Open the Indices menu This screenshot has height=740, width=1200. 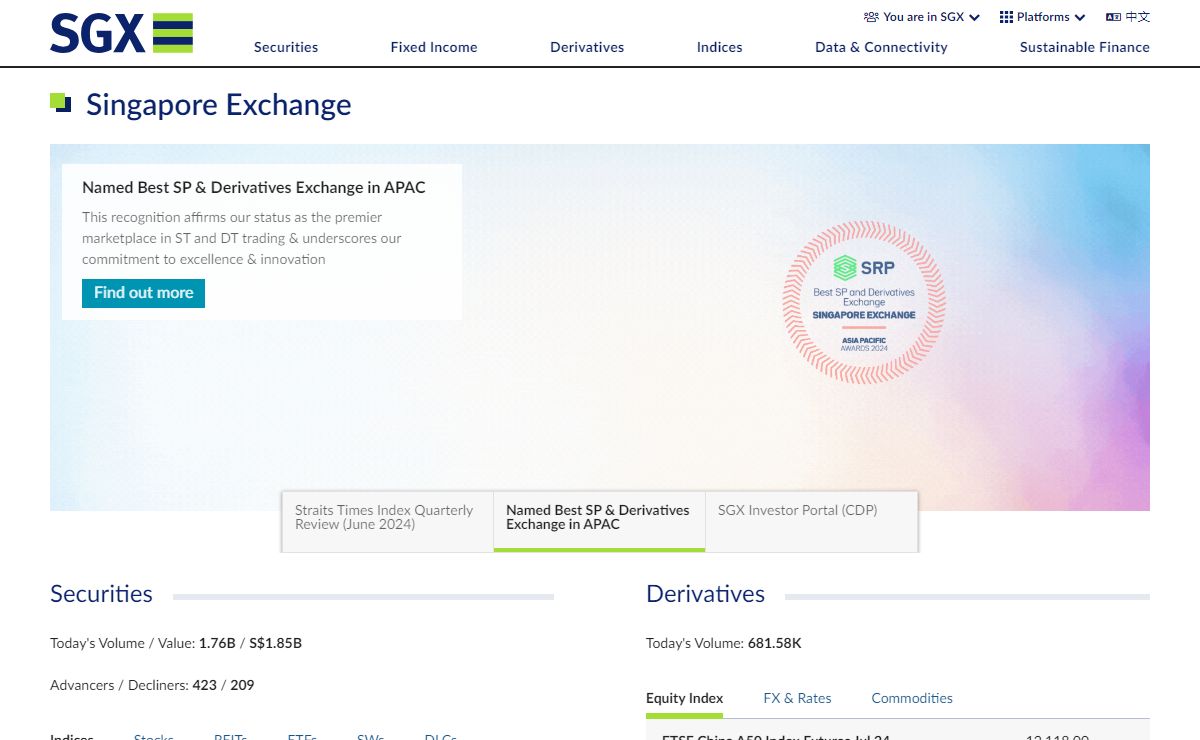coord(720,47)
